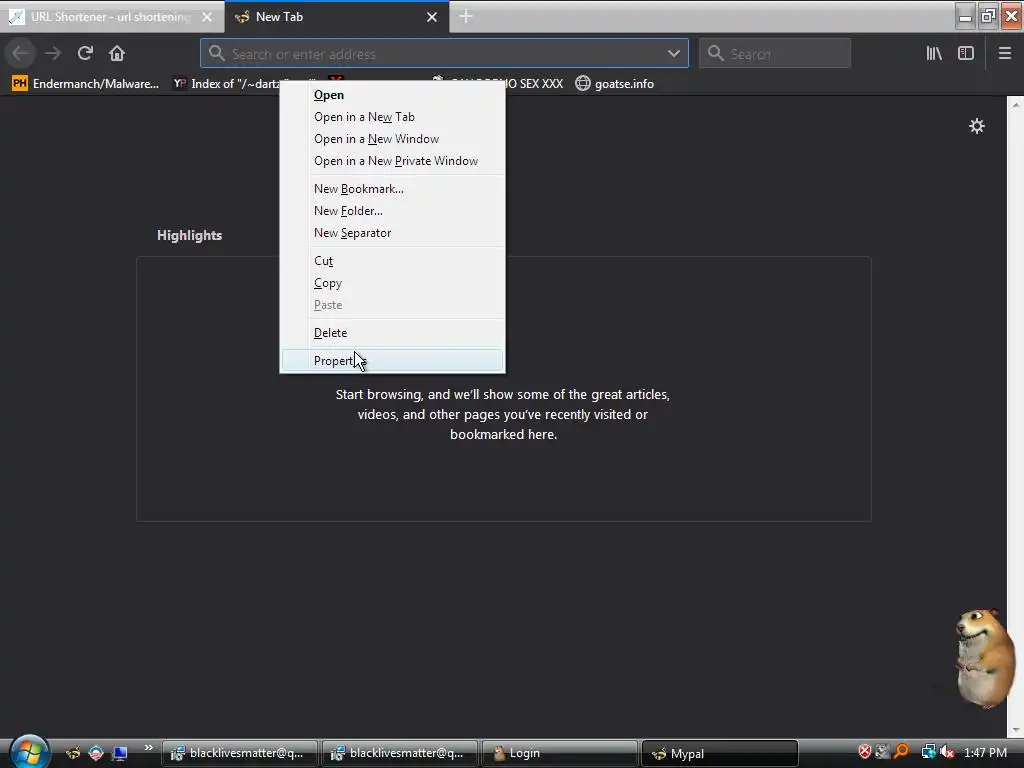Expand the address bar history dropdown

point(673,53)
